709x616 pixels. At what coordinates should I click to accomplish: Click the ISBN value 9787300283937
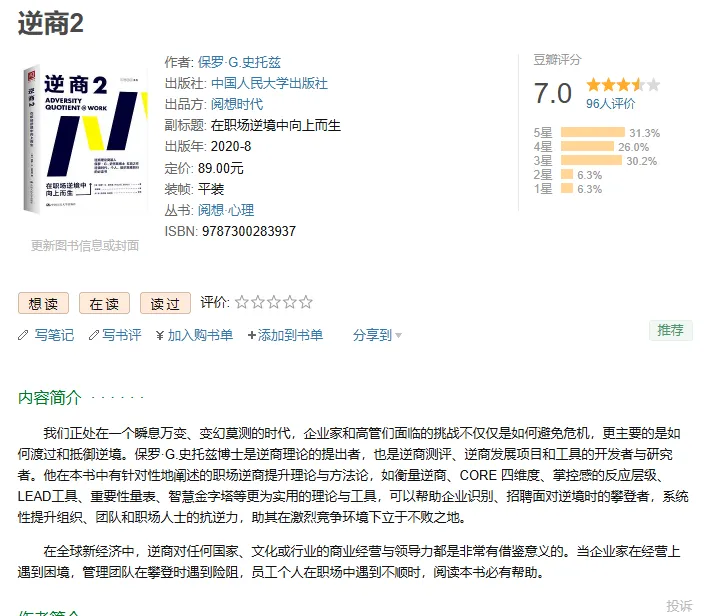(x=249, y=231)
